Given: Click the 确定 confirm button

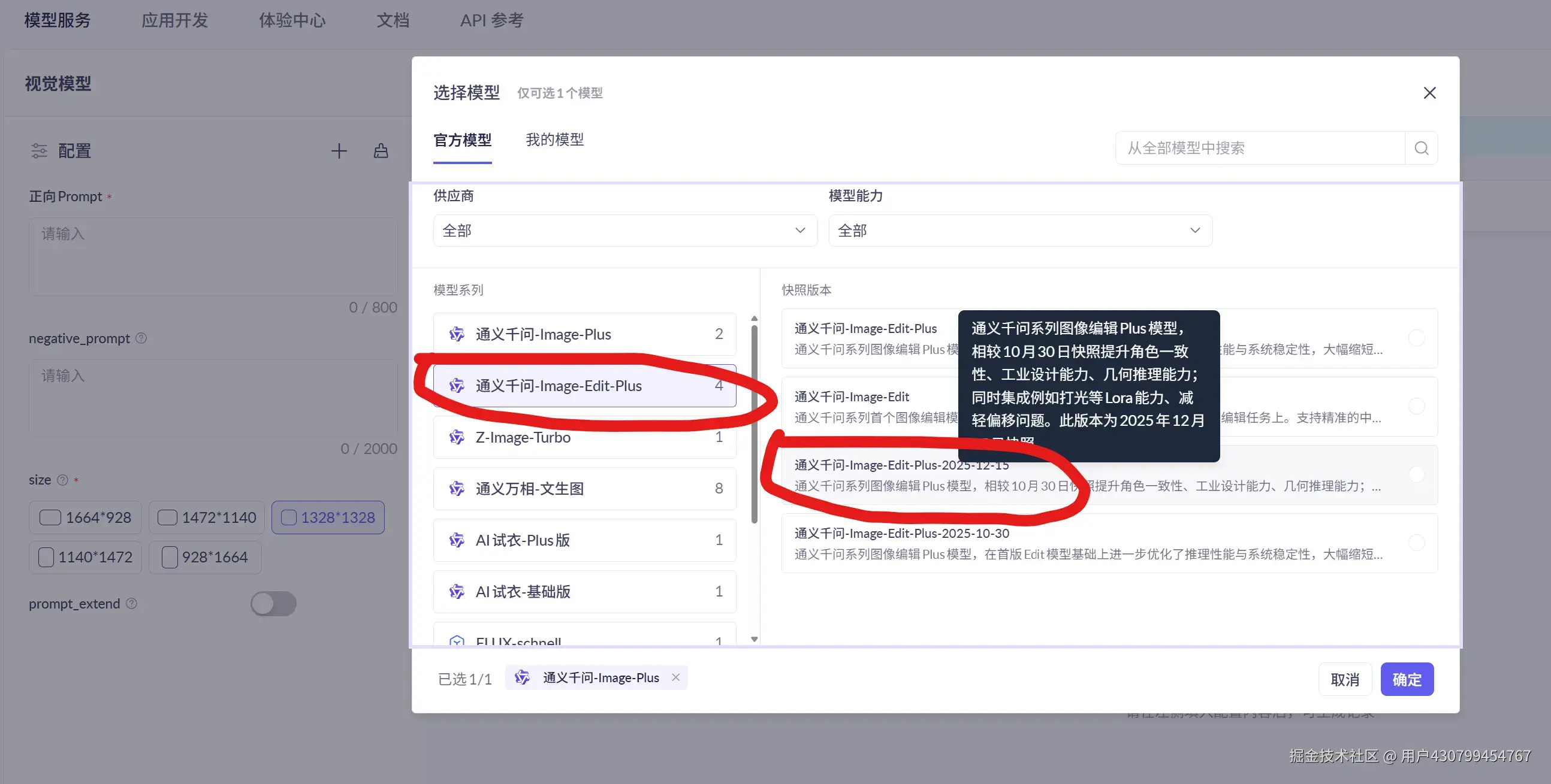Looking at the screenshot, I should [1407, 679].
